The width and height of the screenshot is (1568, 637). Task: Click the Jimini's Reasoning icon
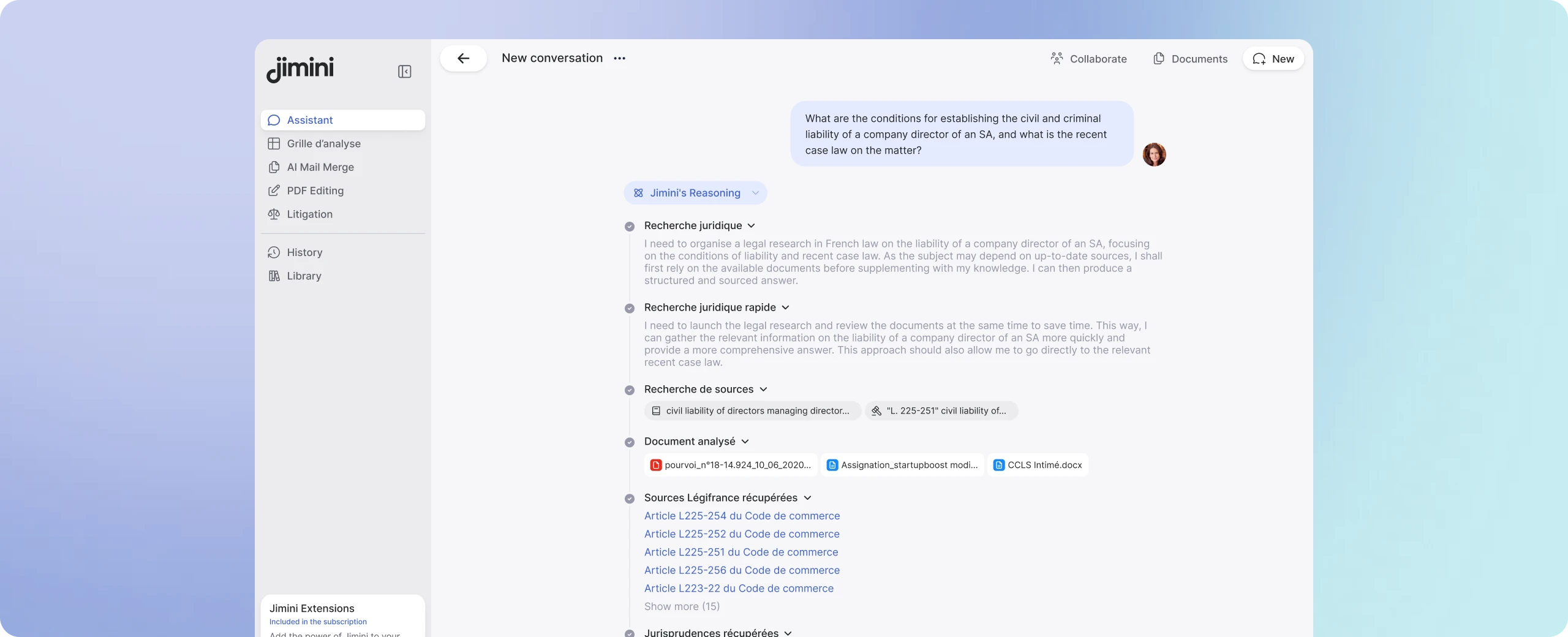(x=638, y=193)
